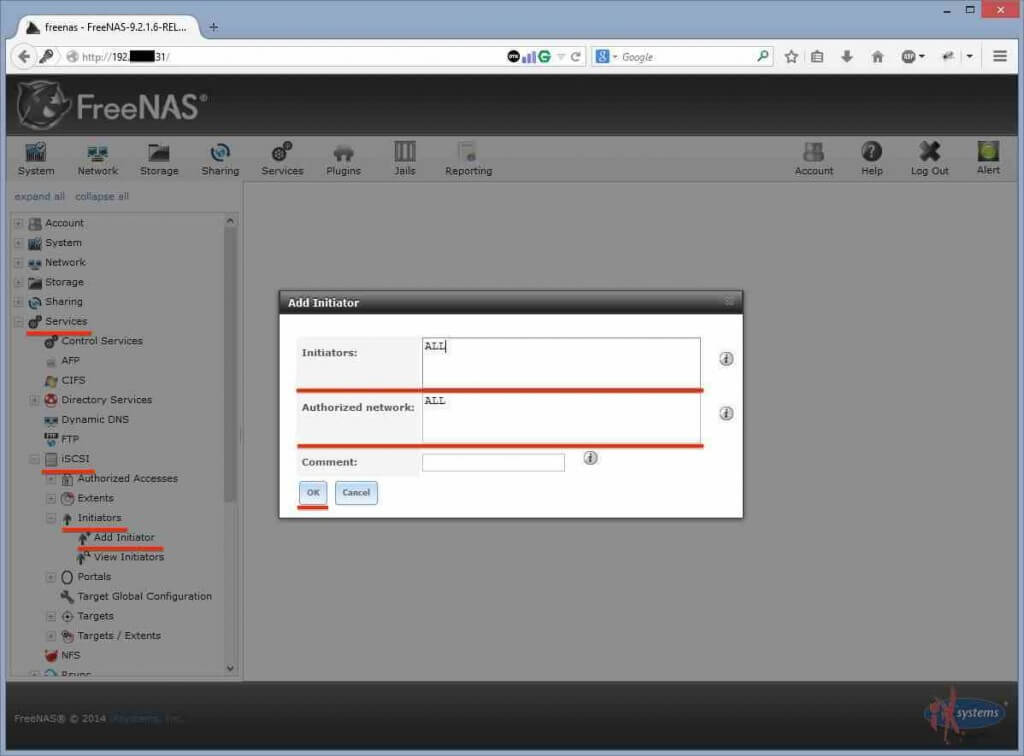This screenshot has height=756, width=1024.
Task: Open the Reporting toolbar icon
Action: pos(468,159)
